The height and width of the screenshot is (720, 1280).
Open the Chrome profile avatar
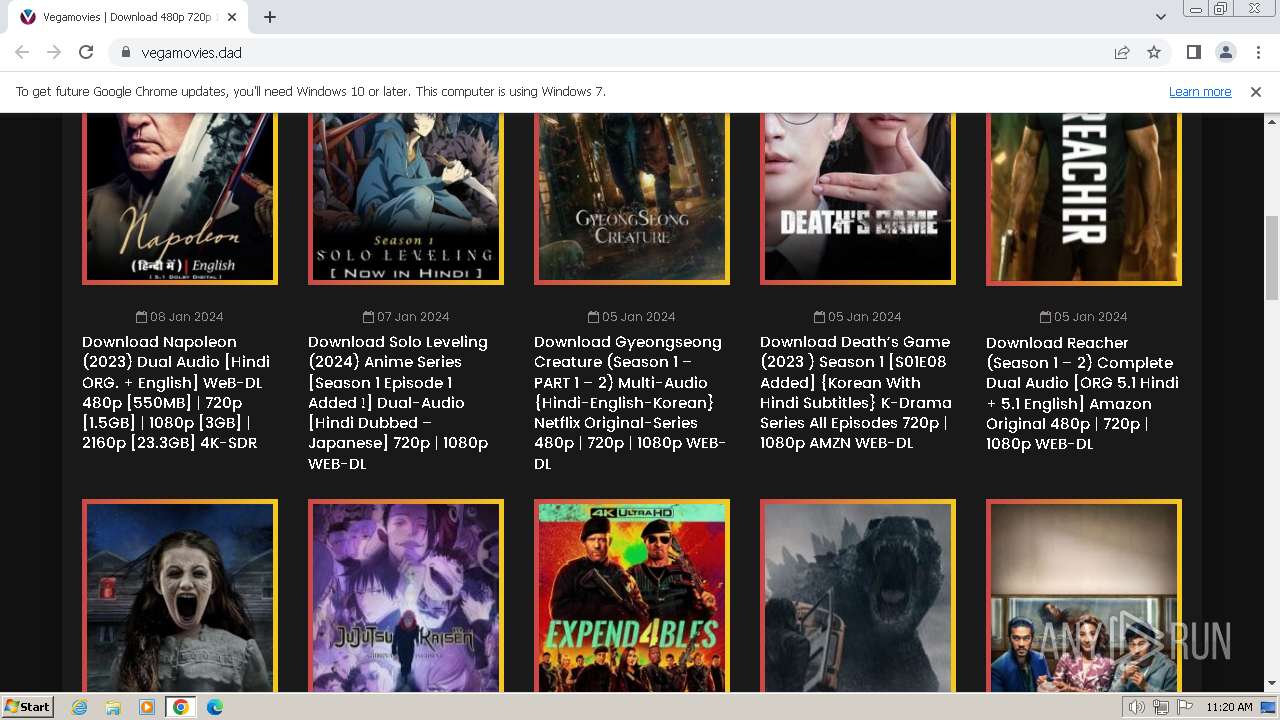coord(1226,52)
